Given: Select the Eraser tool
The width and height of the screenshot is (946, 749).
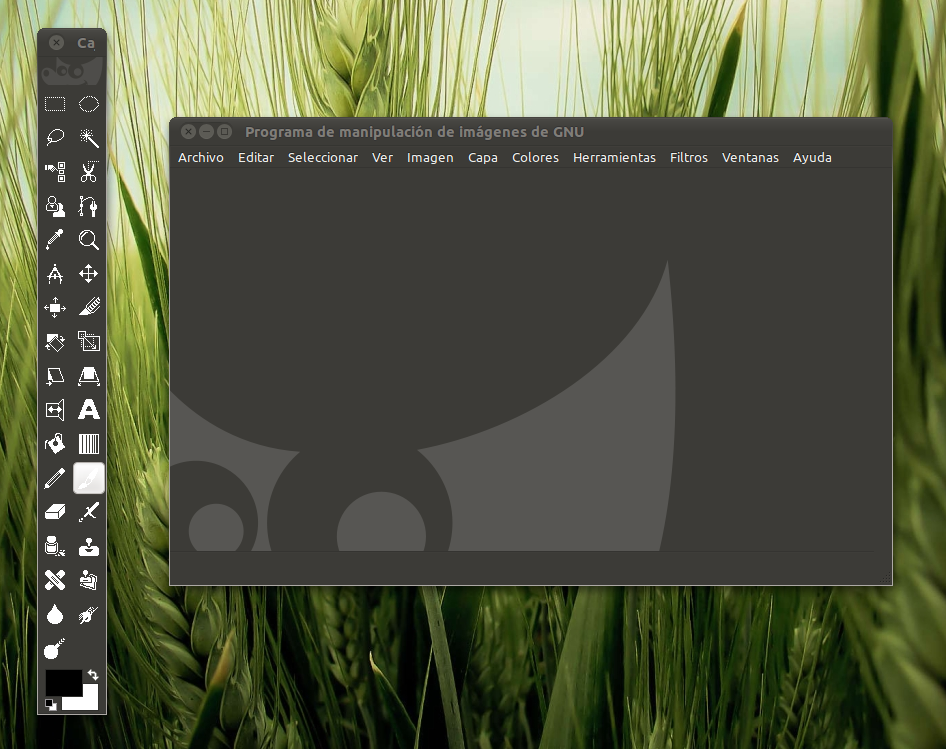Looking at the screenshot, I should 55,512.
